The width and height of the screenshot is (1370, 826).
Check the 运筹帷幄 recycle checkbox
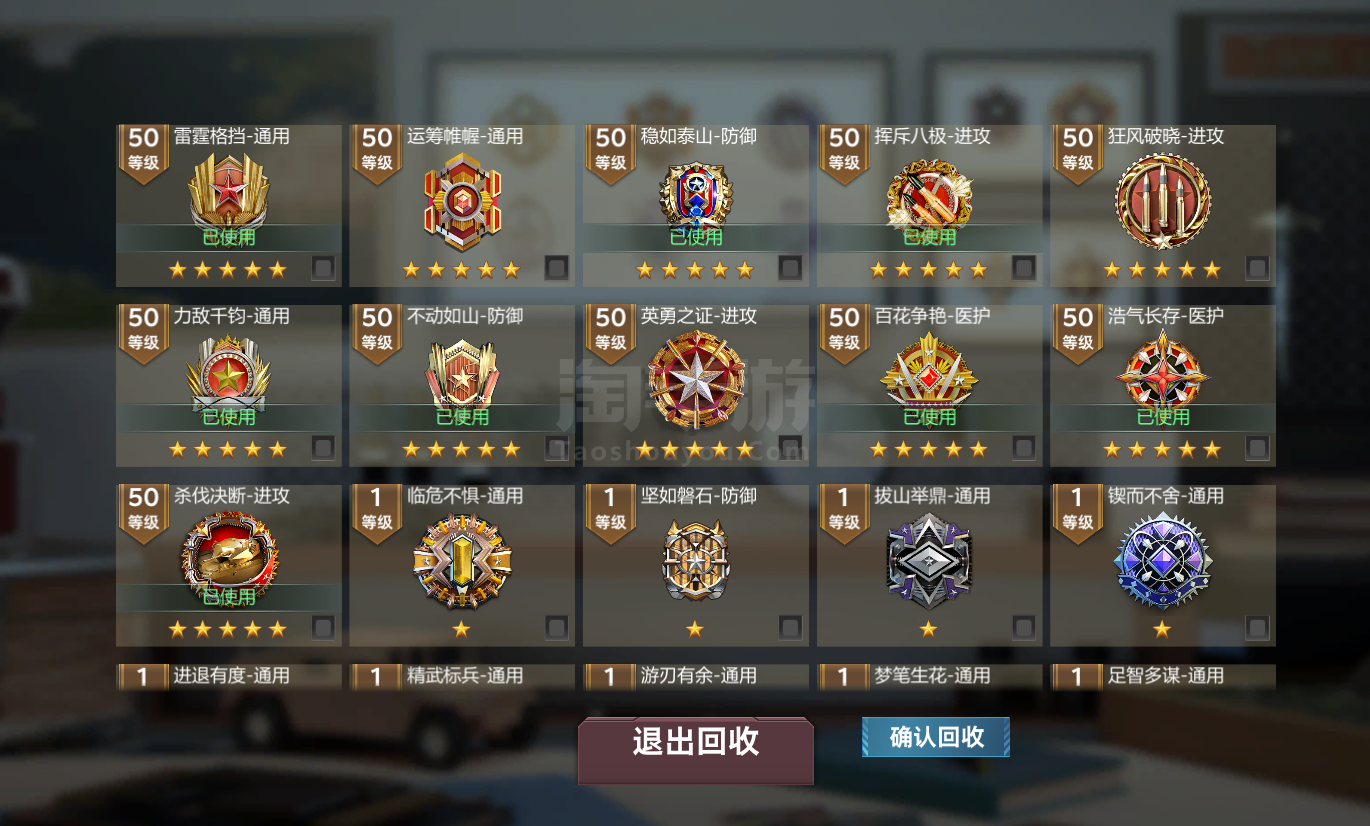click(556, 268)
